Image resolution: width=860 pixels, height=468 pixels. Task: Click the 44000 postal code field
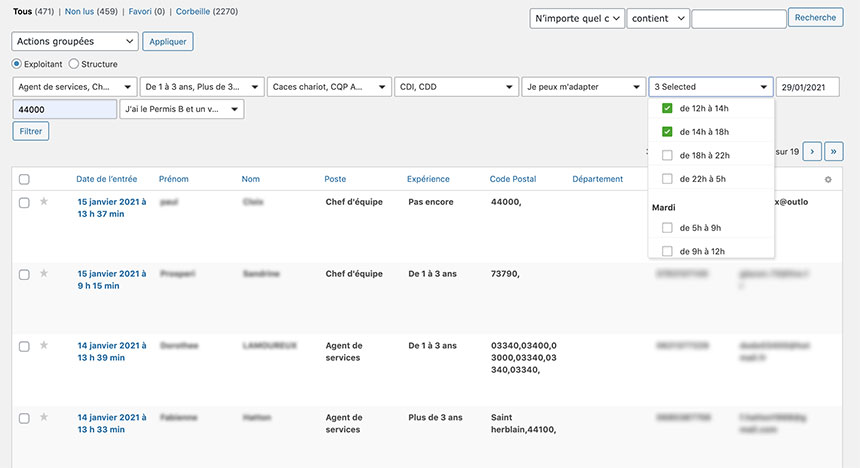[x=65, y=109]
